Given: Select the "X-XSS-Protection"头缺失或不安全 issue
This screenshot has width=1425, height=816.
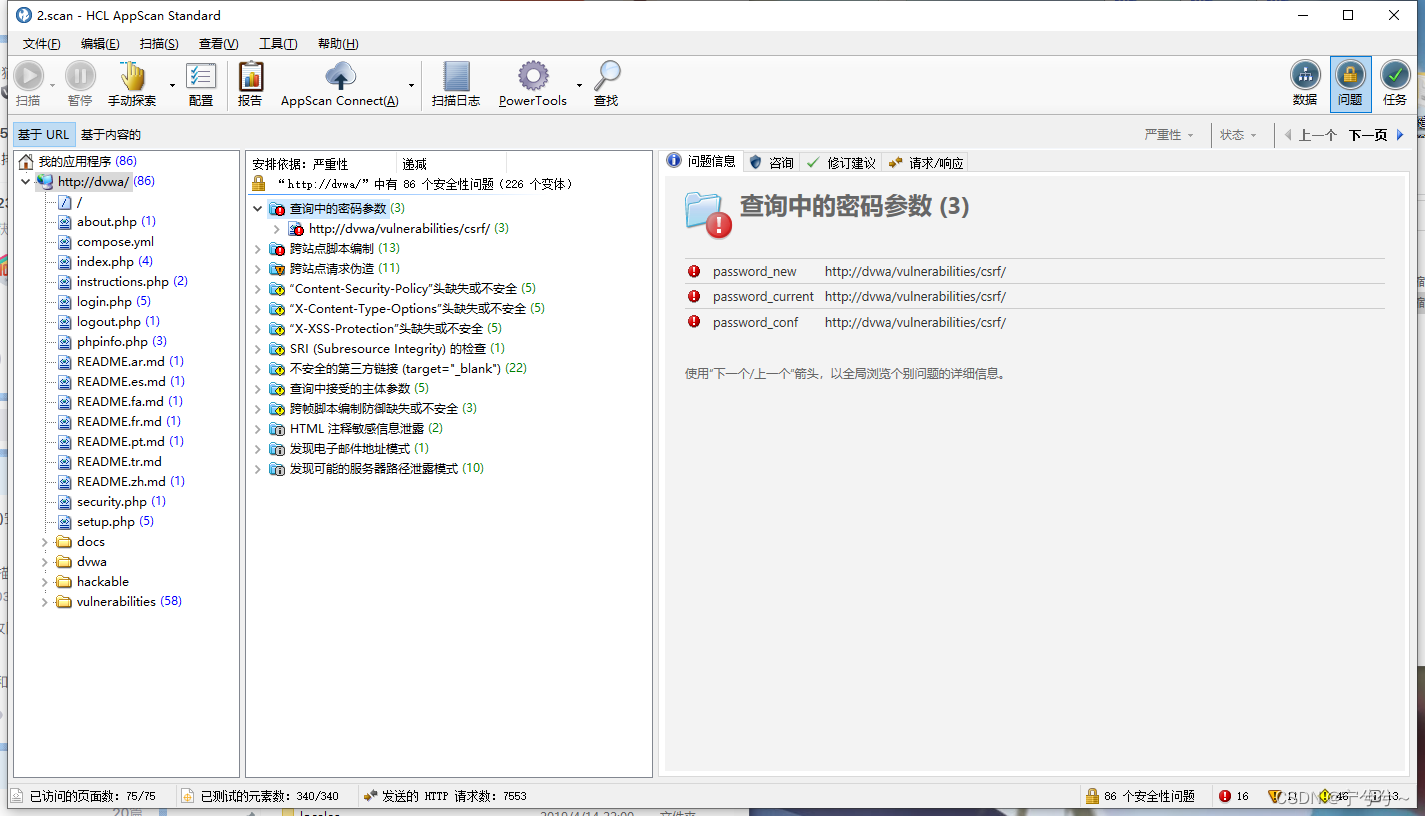Looking at the screenshot, I should coord(386,328).
